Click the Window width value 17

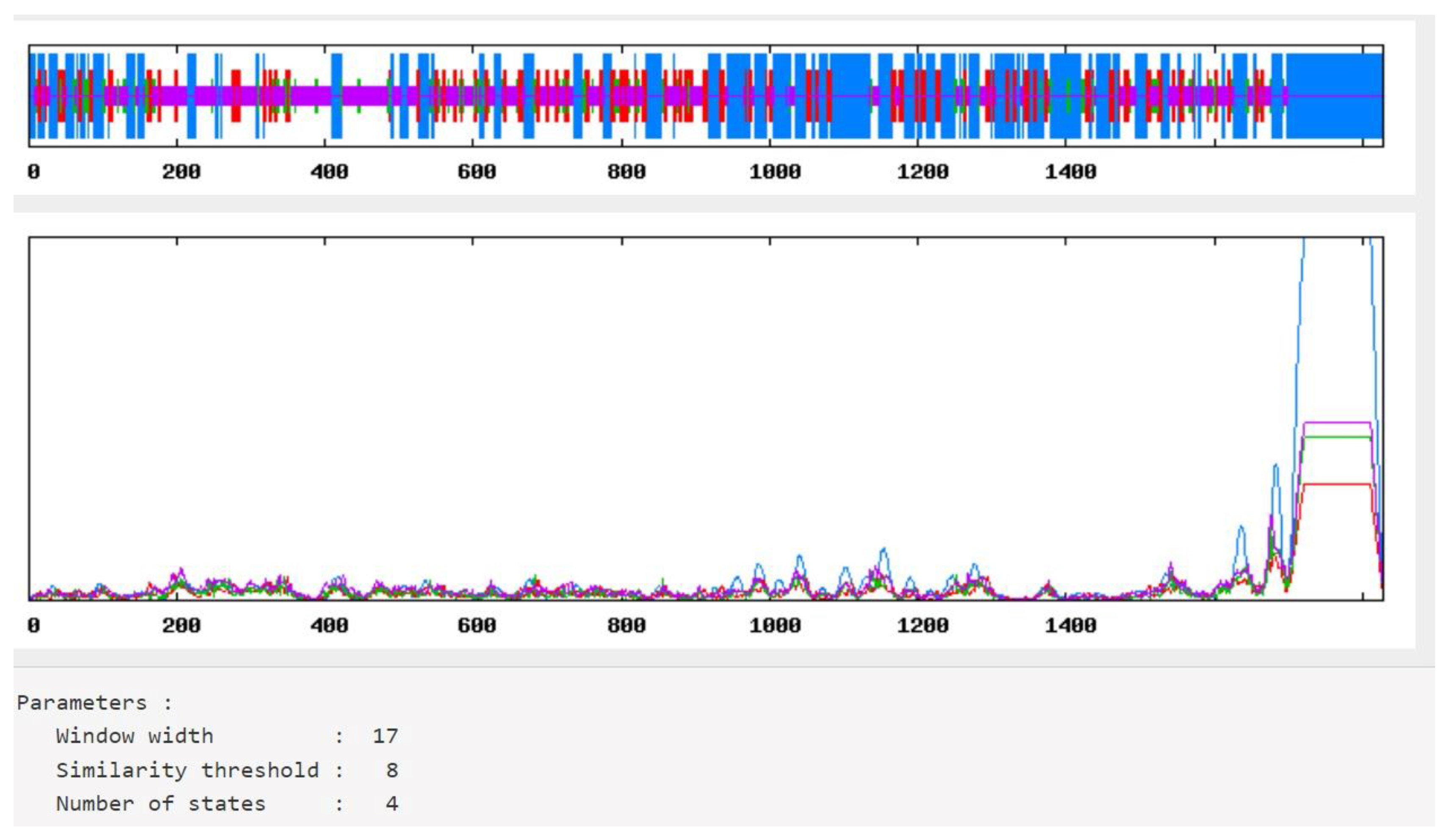click(x=385, y=736)
